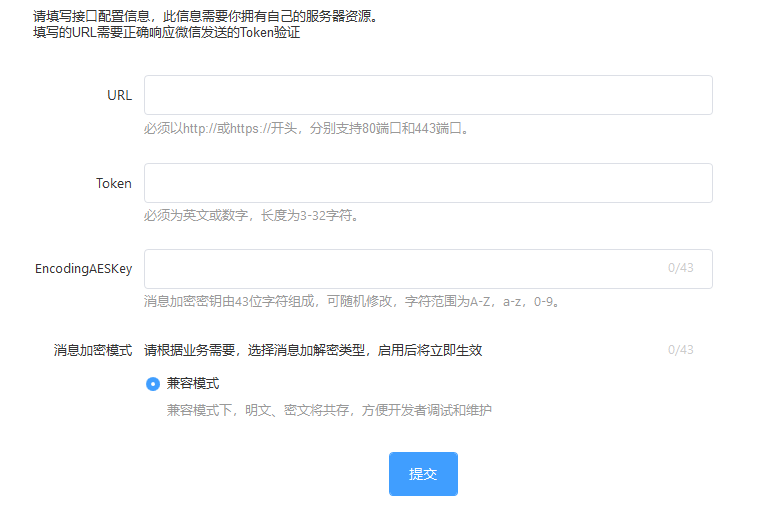
Task: Click the 兼容模式 option label text
Action: coord(193,384)
